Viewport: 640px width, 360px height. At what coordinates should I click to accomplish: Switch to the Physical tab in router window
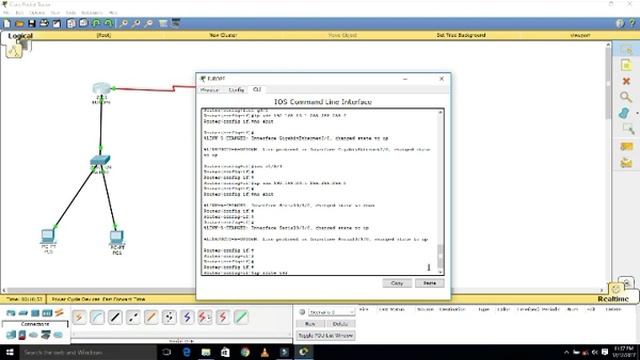[x=210, y=90]
